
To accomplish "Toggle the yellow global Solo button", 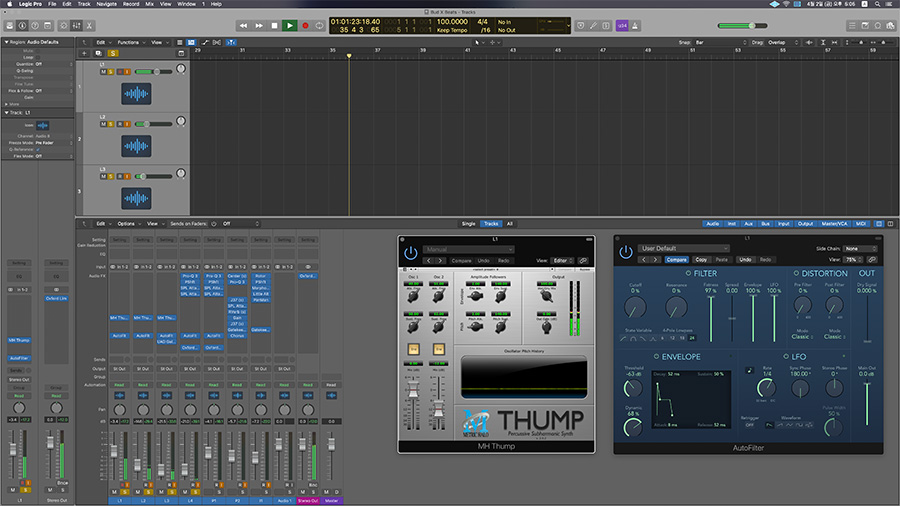I will coord(113,53).
